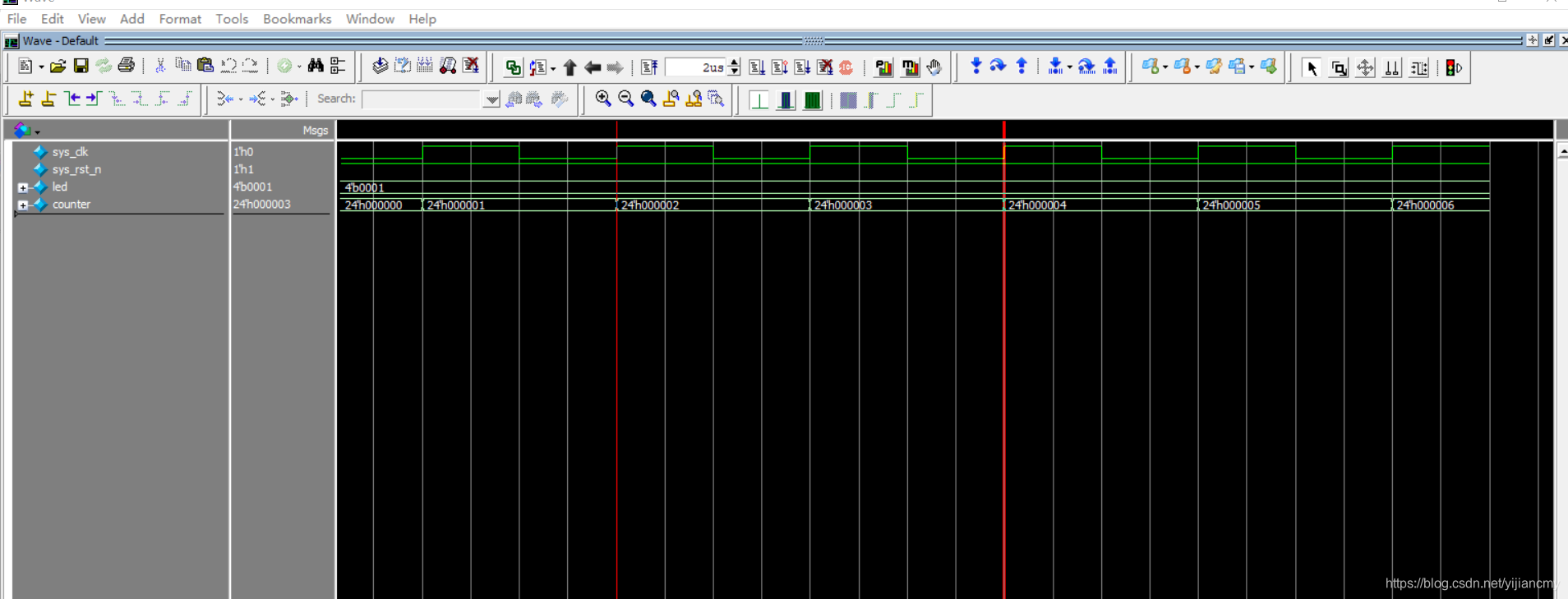Toggle Two Cursor mode icon
Image resolution: width=1568 pixels, height=599 pixels.
click(1391, 68)
